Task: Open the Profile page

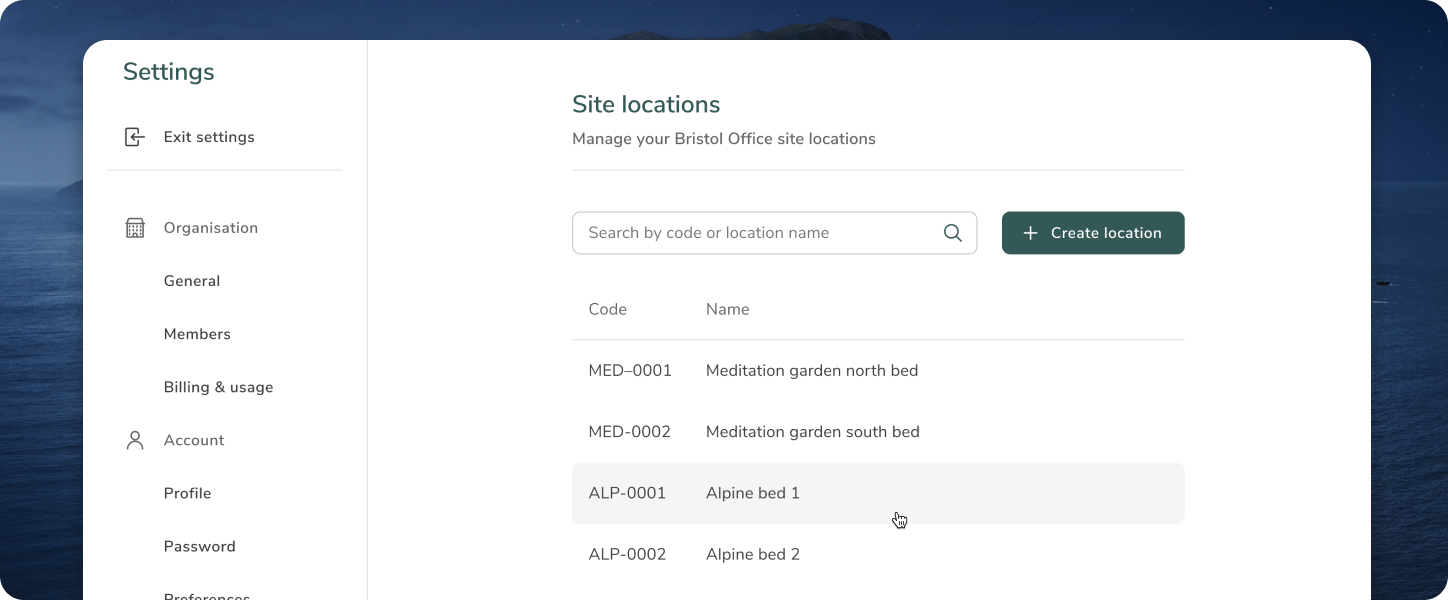Action: tap(187, 493)
